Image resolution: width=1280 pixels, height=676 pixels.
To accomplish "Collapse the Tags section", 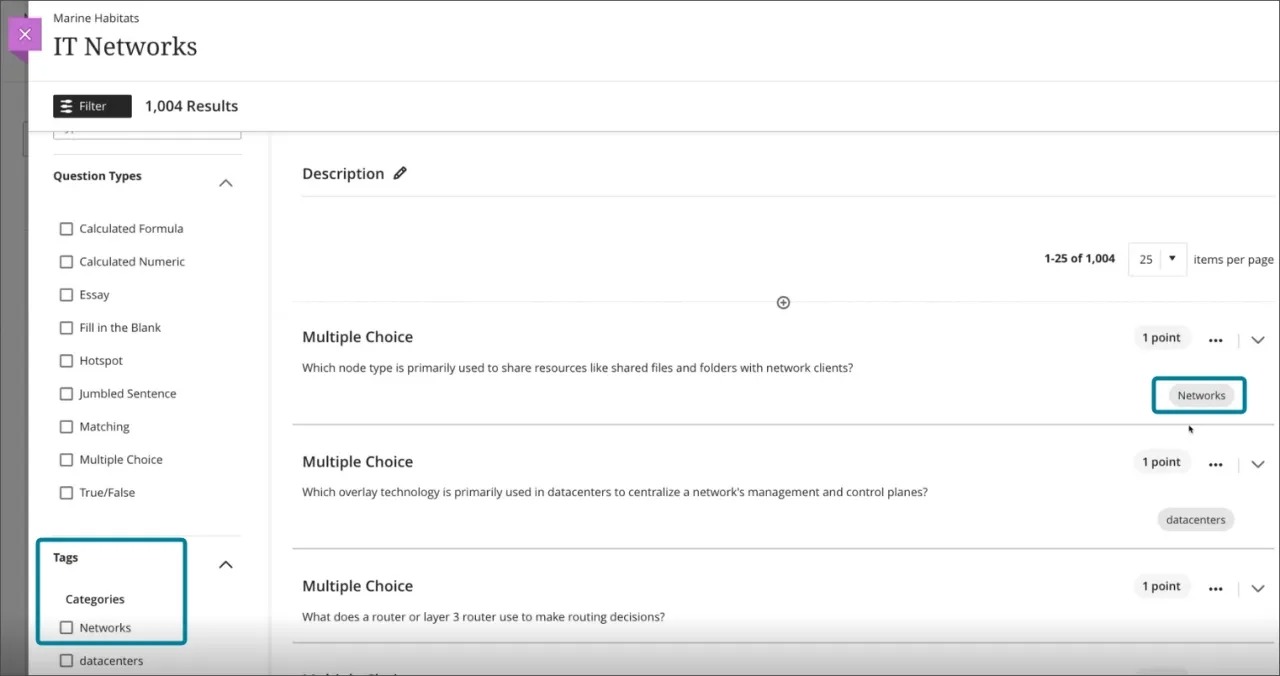I will (226, 563).
